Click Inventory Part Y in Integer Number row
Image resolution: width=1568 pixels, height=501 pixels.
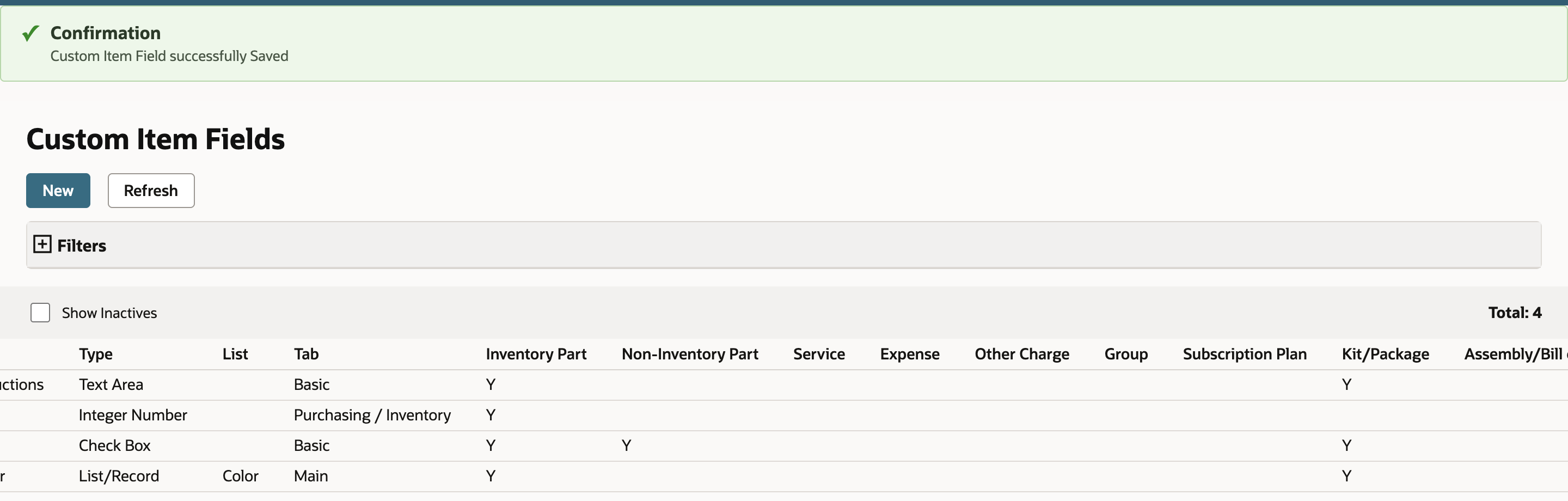491,415
